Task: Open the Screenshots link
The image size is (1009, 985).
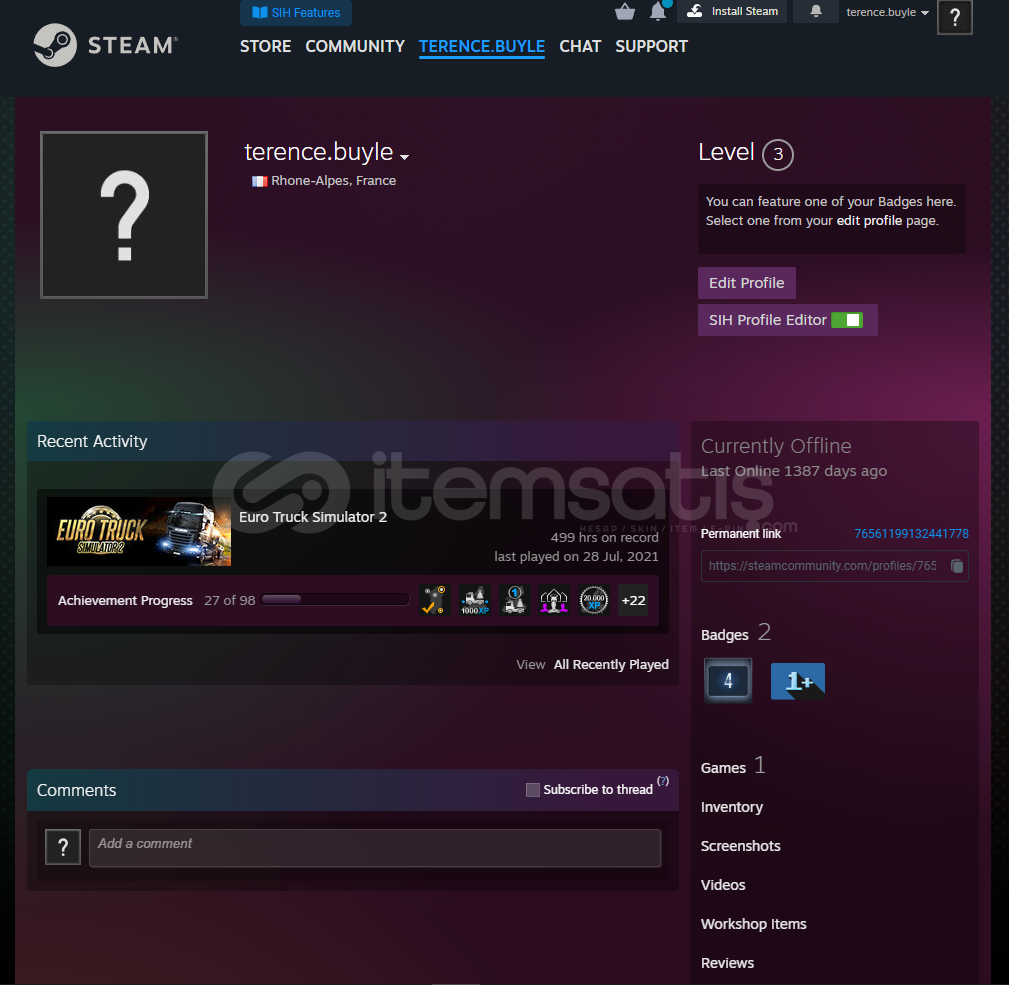Action: point(741,846)
